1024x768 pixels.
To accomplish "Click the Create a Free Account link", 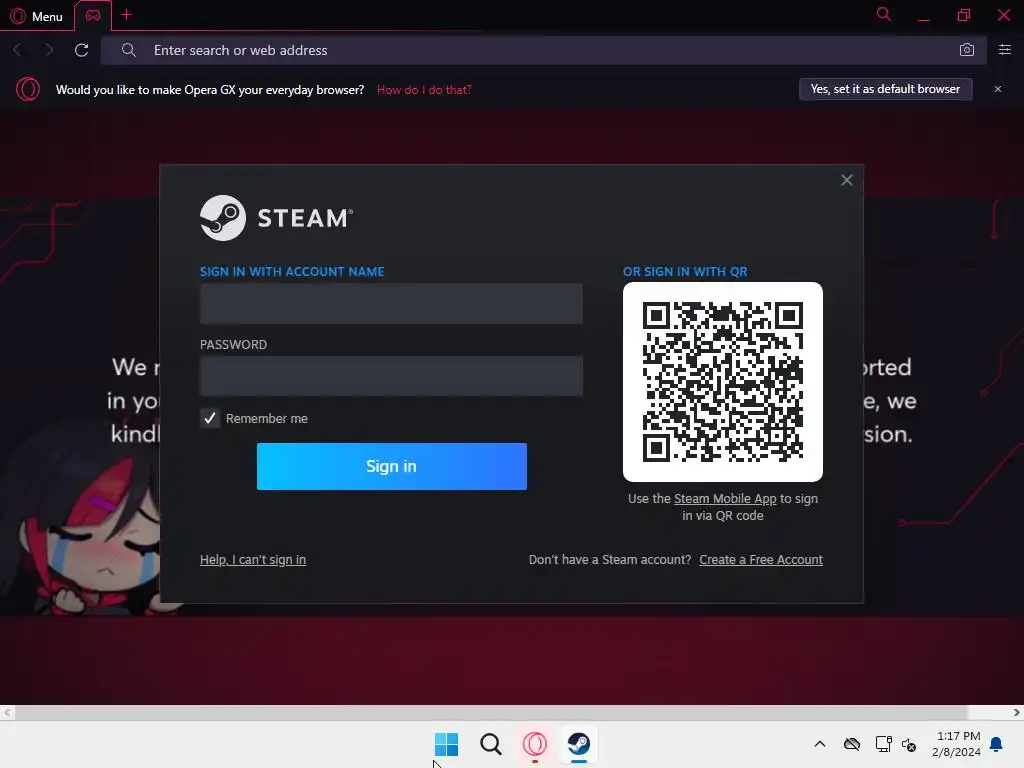I will coord(761,560).
